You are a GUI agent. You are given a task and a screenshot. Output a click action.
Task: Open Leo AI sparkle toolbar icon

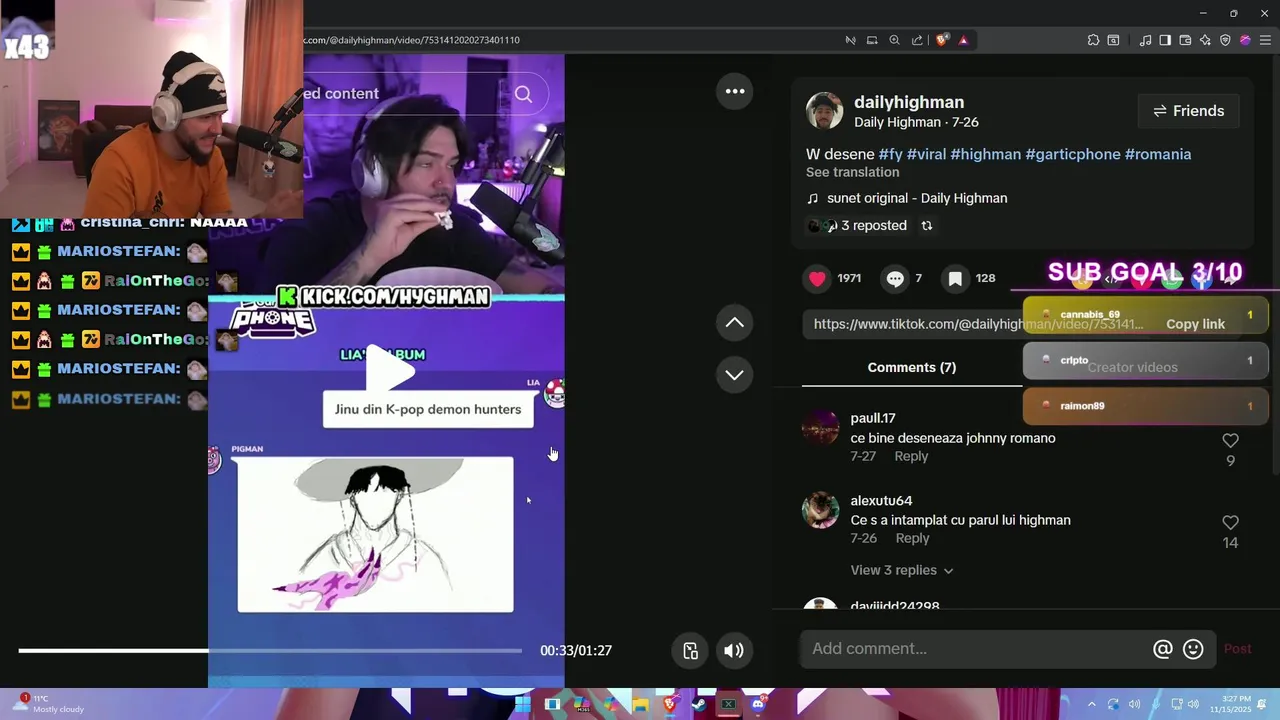(1205, 40)
